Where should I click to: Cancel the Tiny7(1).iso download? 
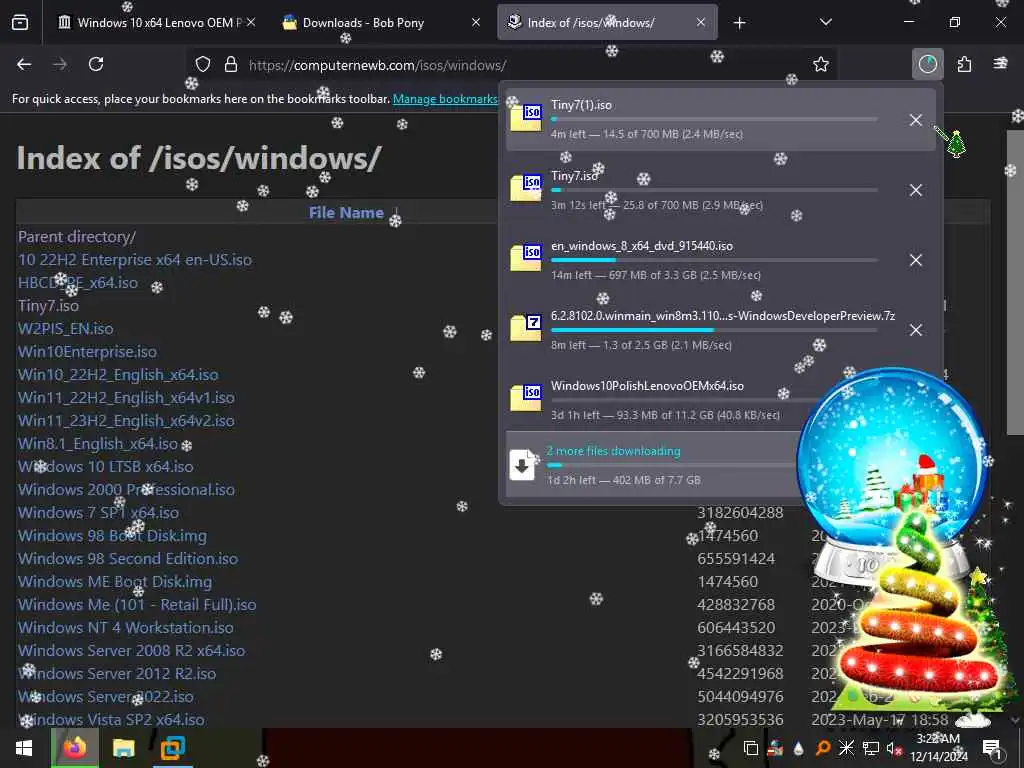coord(916,120)
